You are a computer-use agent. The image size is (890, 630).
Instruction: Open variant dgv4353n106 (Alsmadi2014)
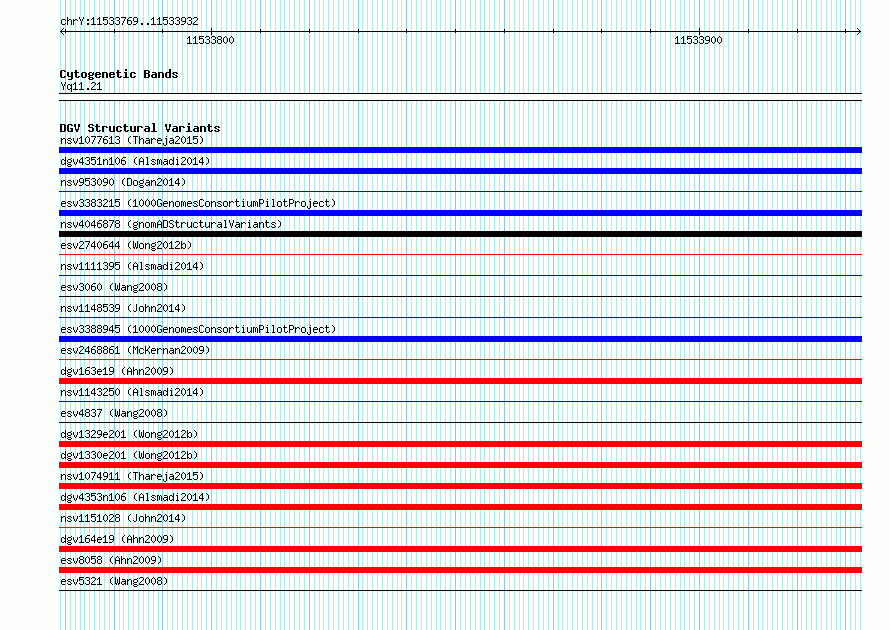tap(135, 497)
